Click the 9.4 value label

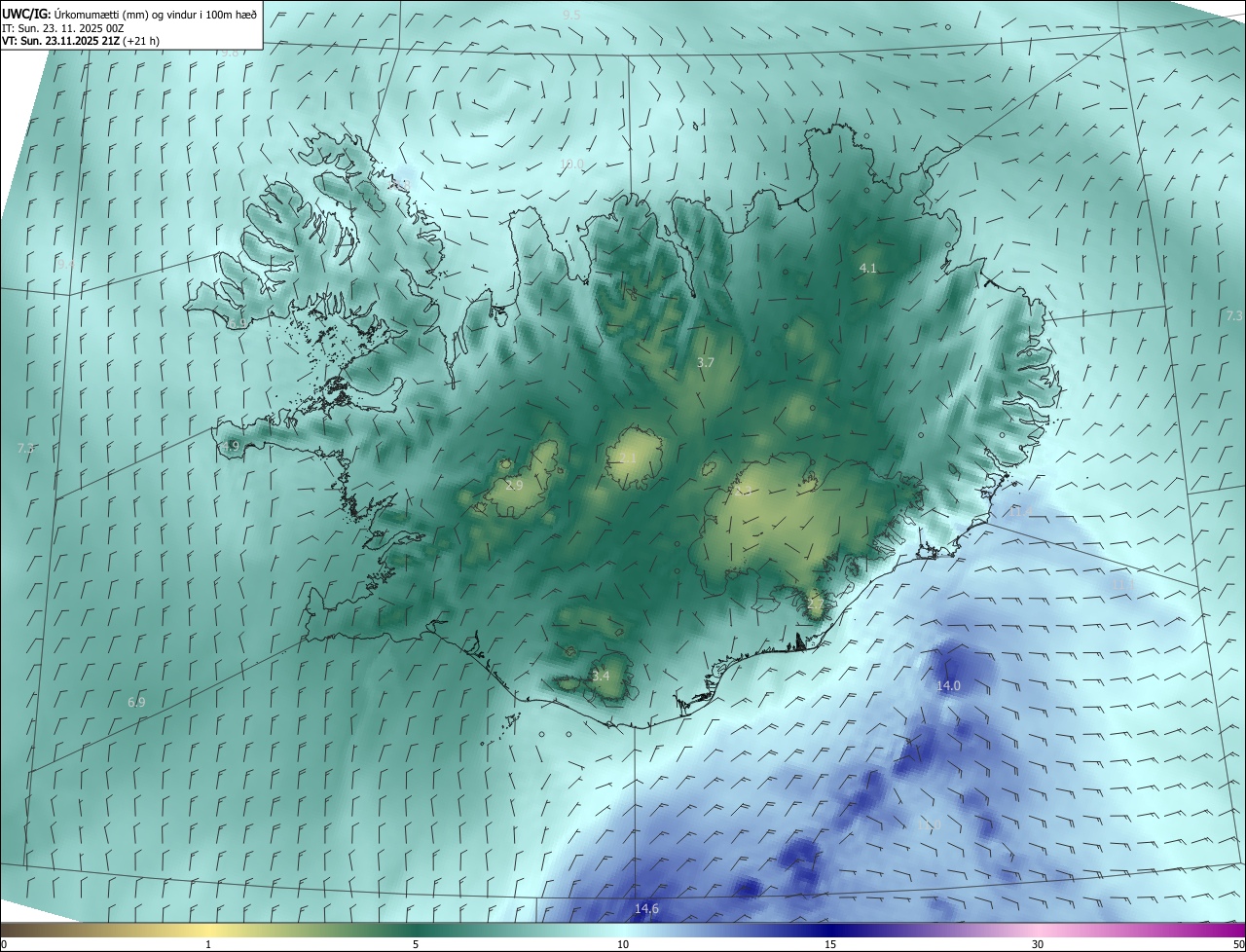65,264
